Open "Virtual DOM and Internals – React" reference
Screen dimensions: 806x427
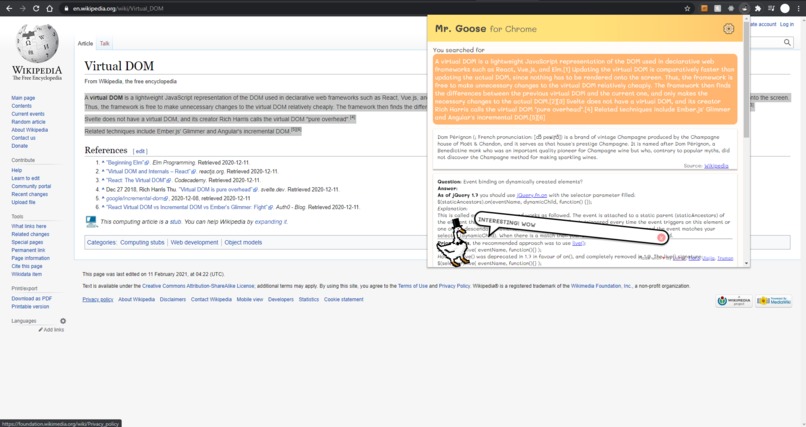point(151,171)
